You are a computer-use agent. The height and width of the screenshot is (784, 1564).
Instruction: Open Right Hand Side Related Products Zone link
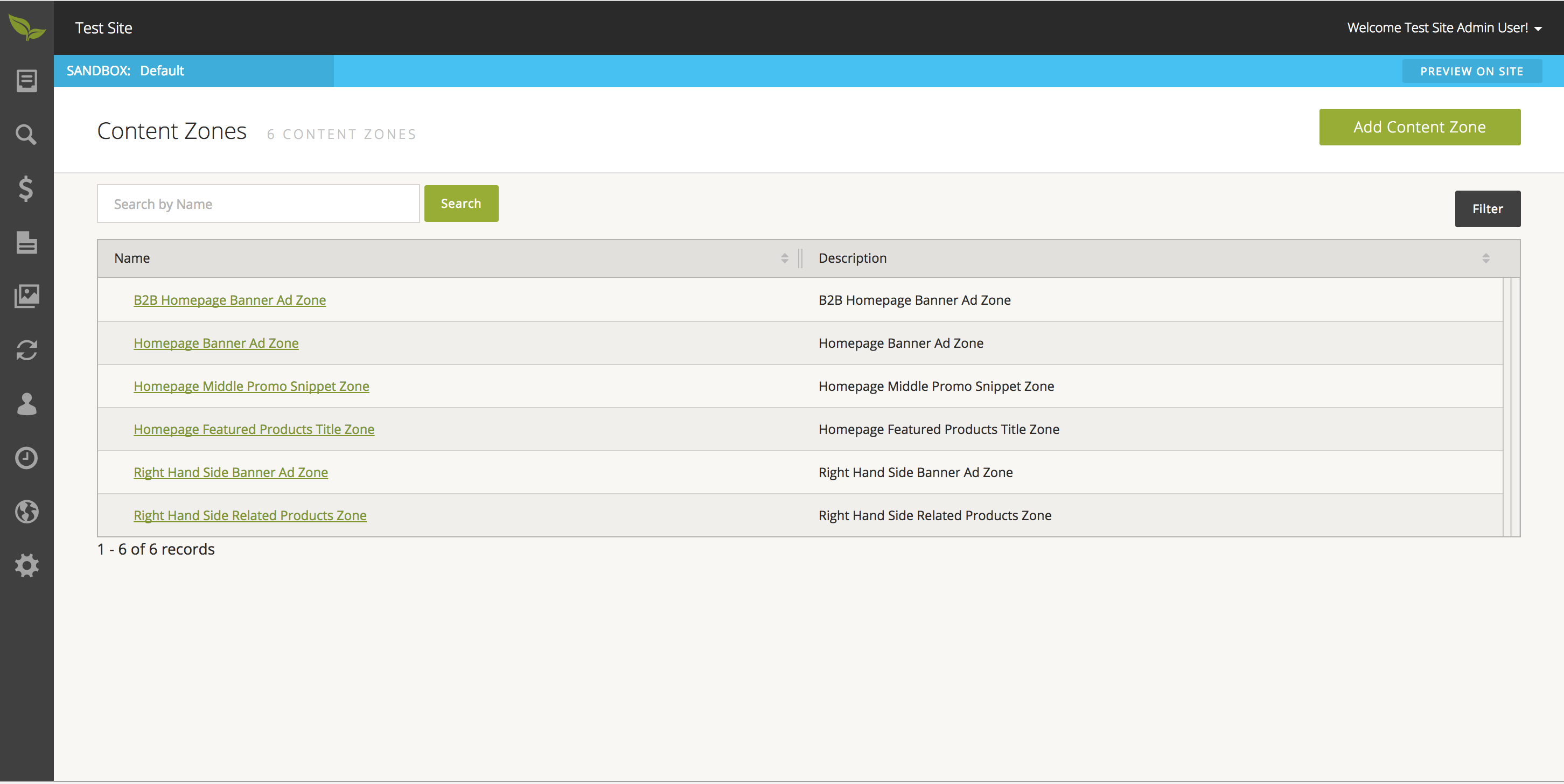pos(250,515)
